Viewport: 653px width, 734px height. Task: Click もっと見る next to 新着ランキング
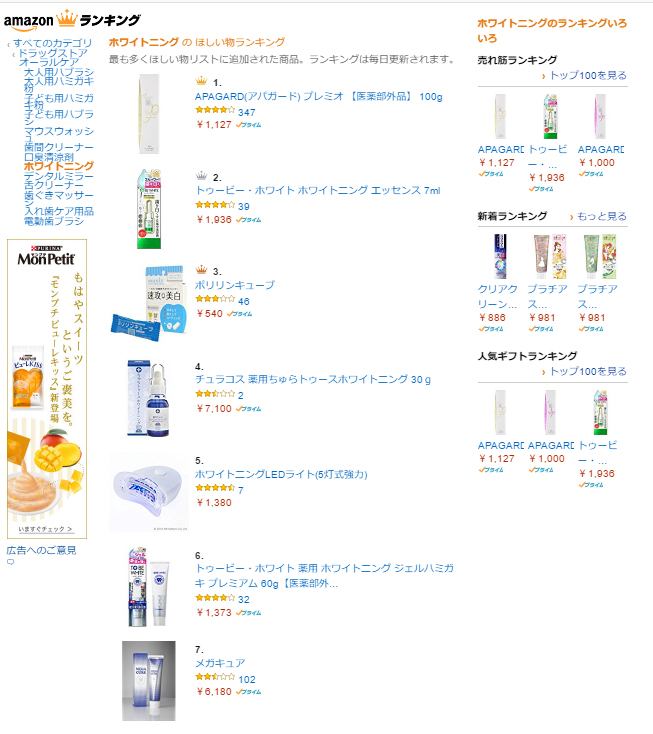[602, 216]
